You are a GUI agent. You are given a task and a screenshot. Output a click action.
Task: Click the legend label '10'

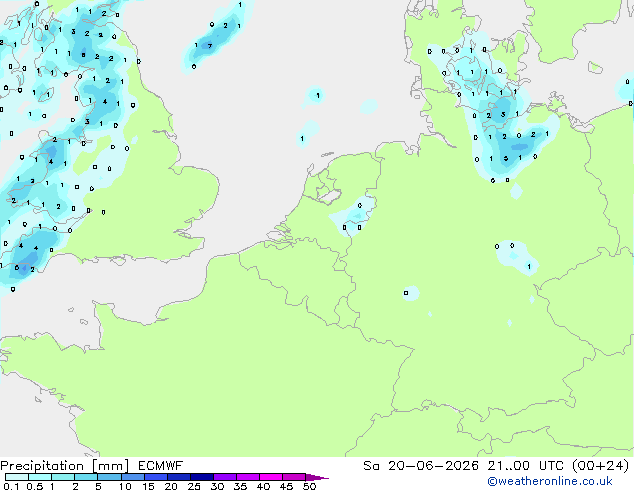125,486
